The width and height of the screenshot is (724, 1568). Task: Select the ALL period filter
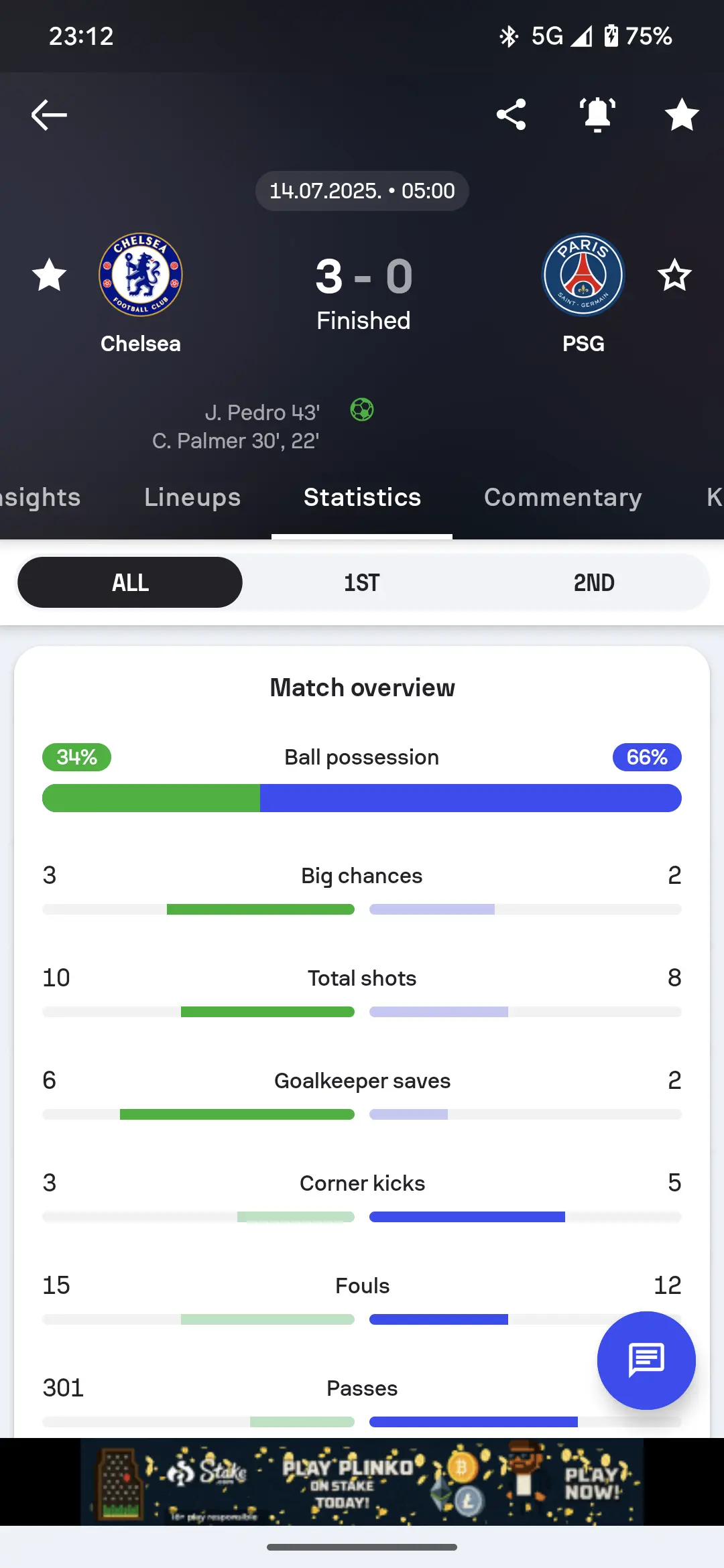click(x=130, y=582)
